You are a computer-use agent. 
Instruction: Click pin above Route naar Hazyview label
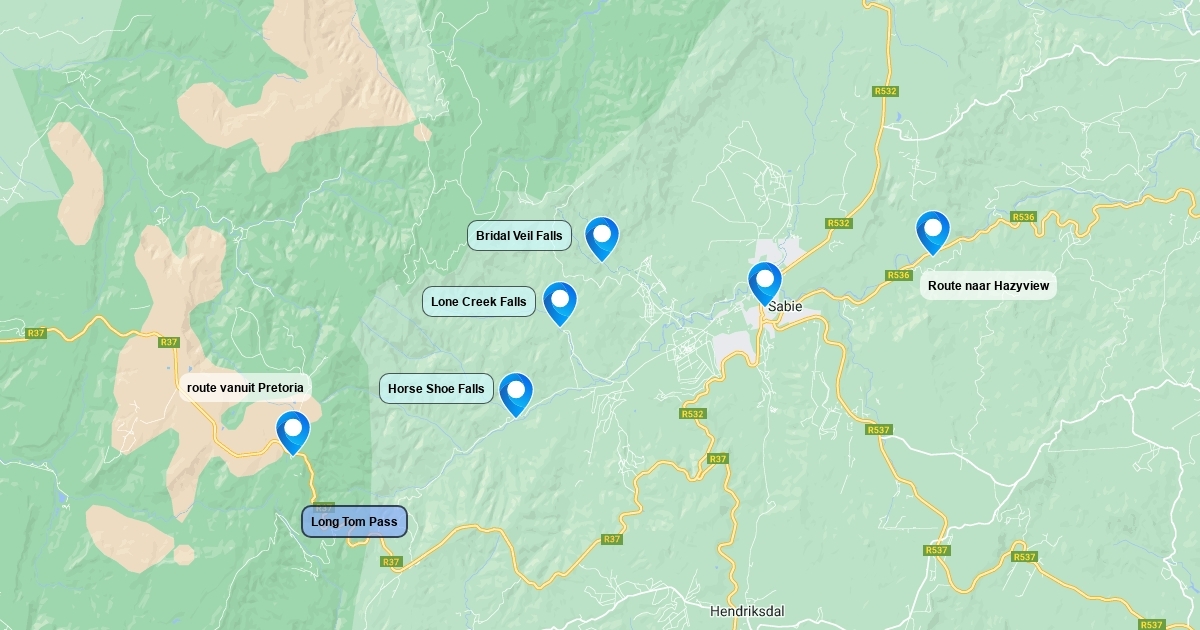(x=933, y=232)
